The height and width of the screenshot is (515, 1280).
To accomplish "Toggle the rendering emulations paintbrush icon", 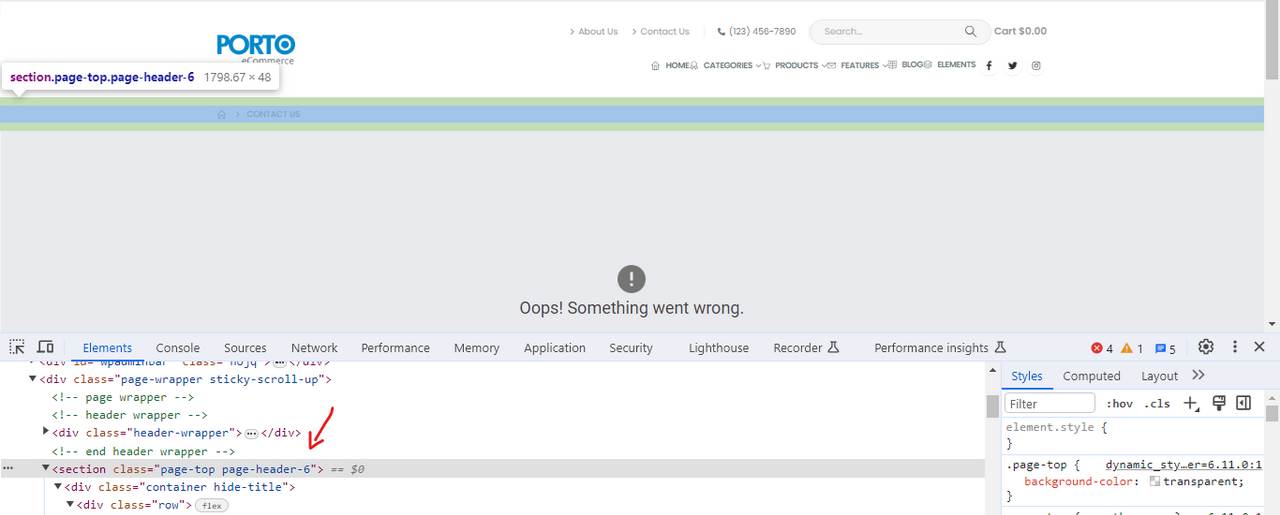I will (1218, 403).
